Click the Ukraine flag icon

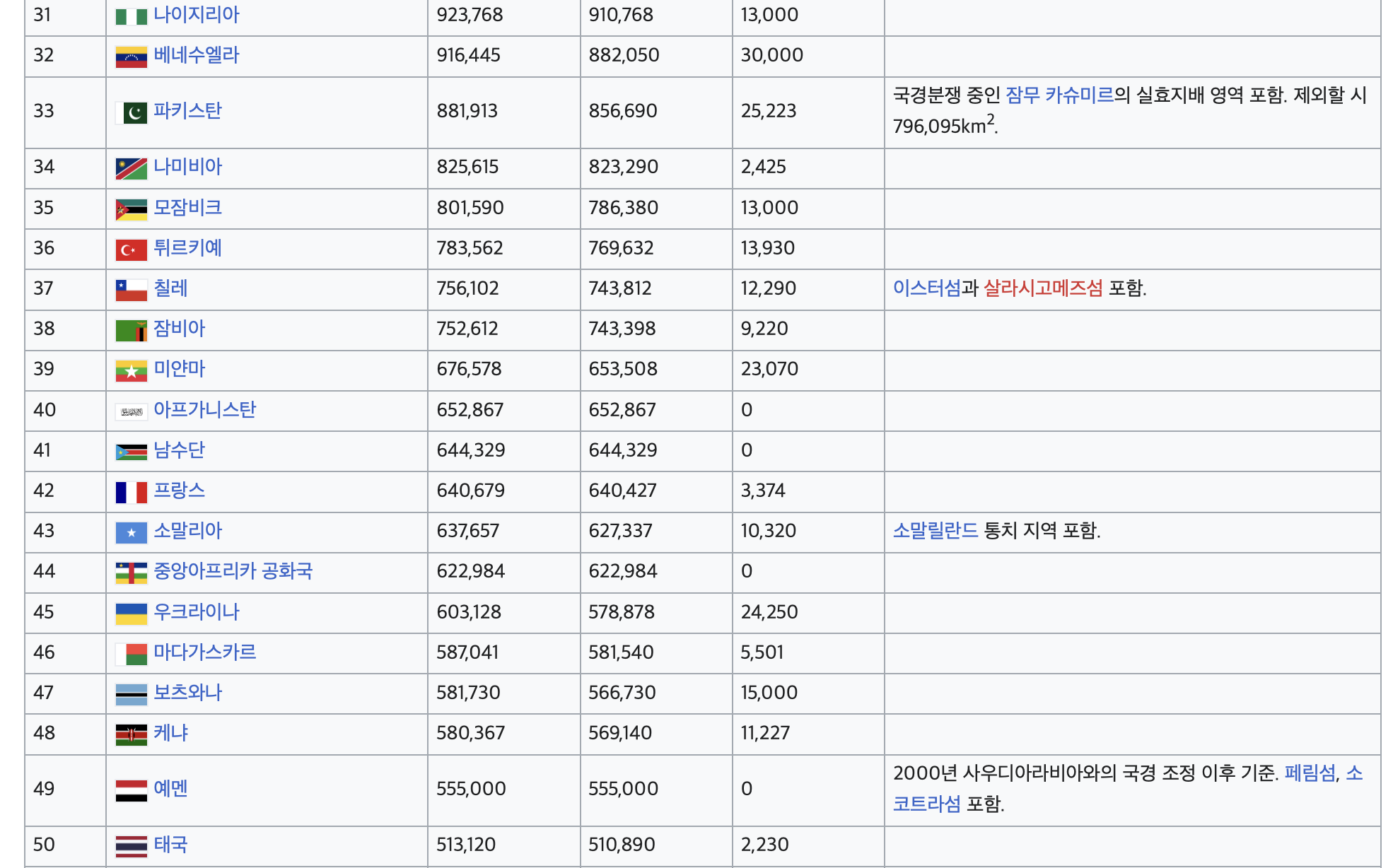(131, 614)
